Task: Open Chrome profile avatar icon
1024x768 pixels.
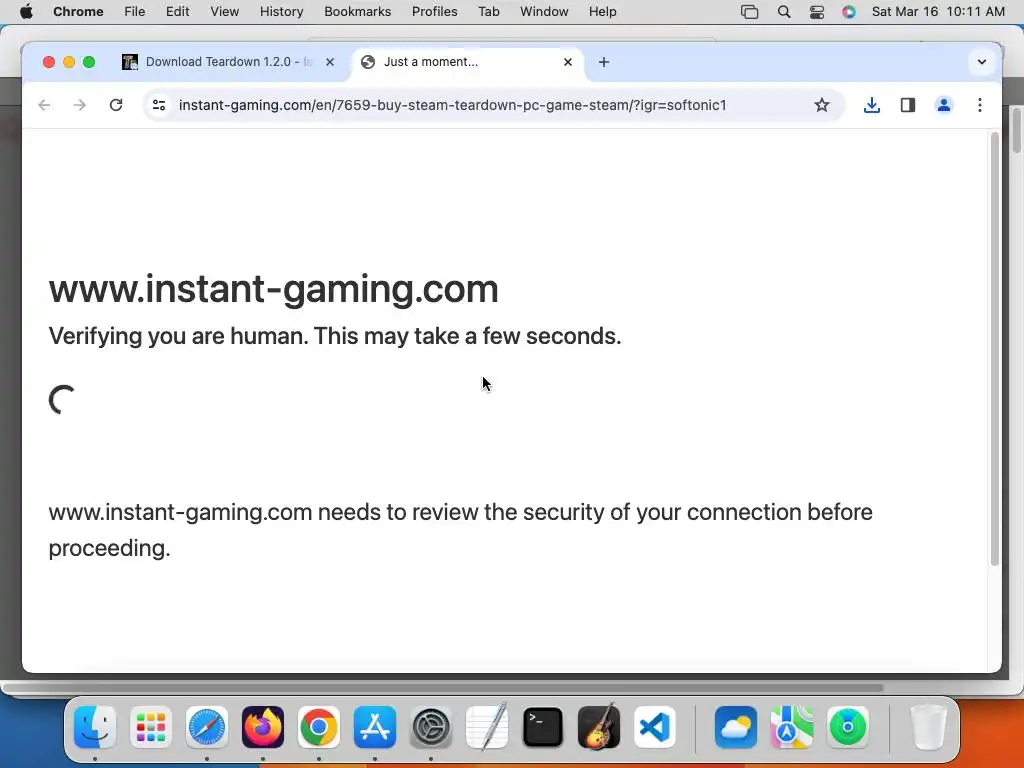Action: point(944,105)
